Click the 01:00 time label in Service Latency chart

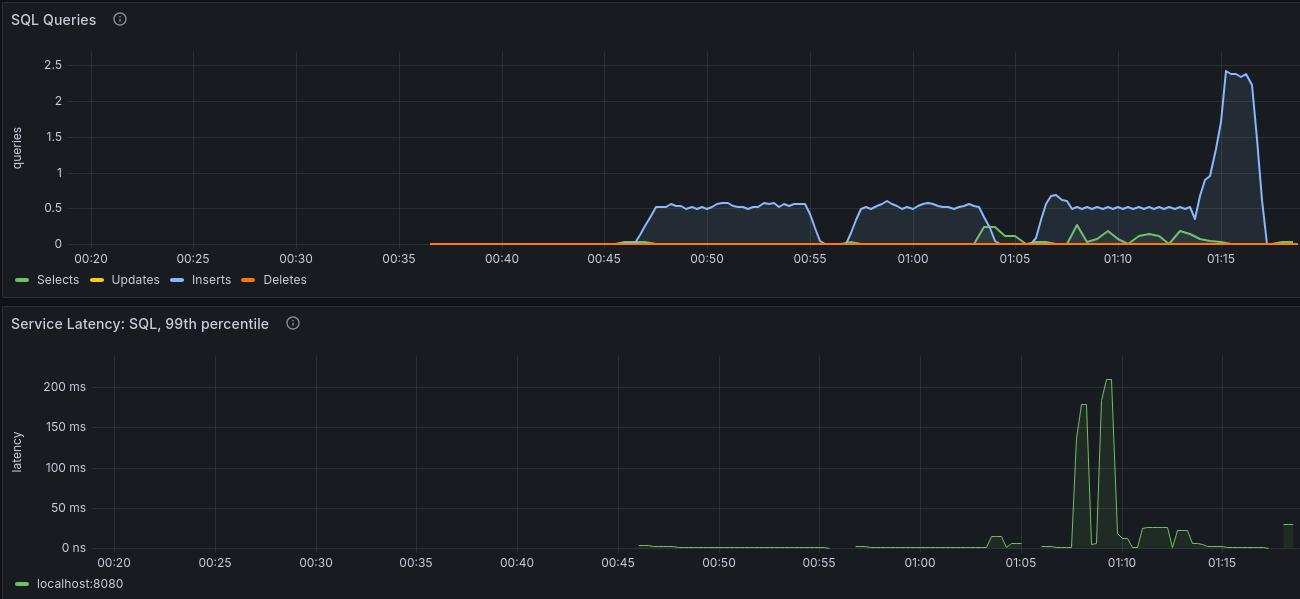919,563
